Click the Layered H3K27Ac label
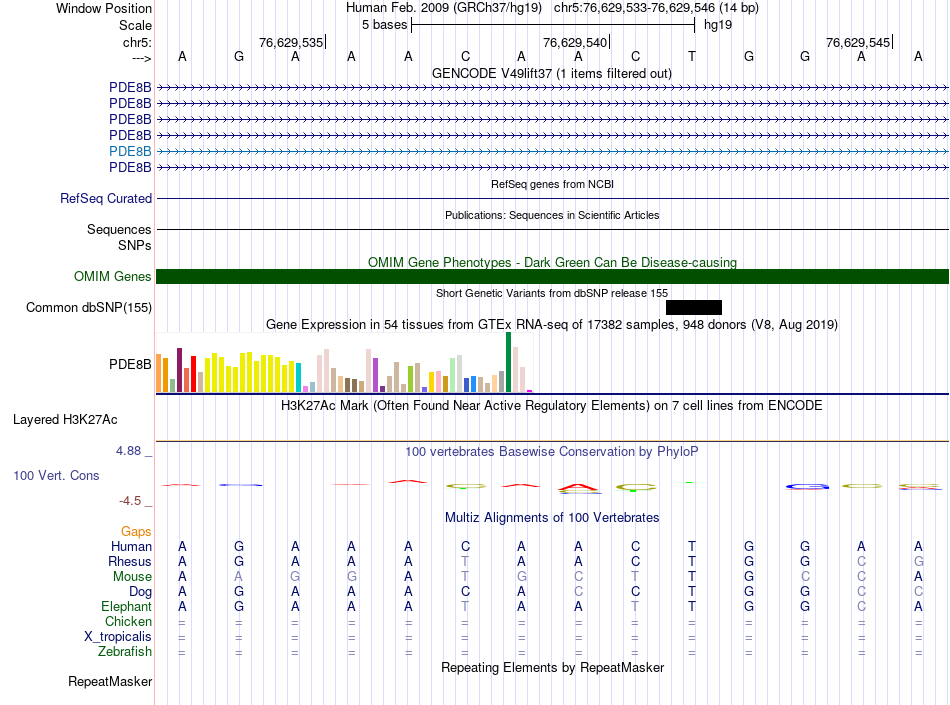This screenshot has height=705, width=950. 65,420
